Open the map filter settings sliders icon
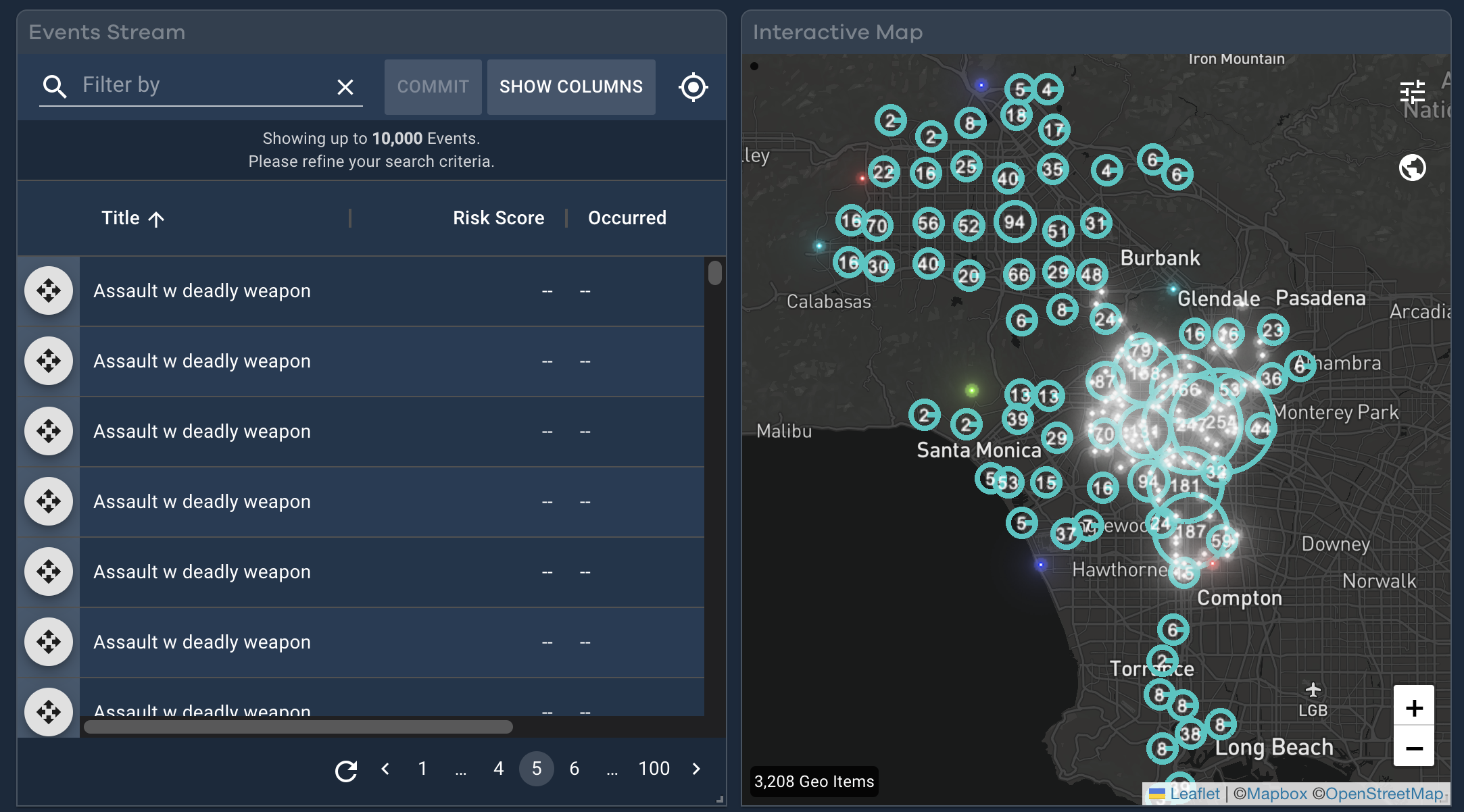The height and width of the screenshot is (812, 1464). 1413,91
